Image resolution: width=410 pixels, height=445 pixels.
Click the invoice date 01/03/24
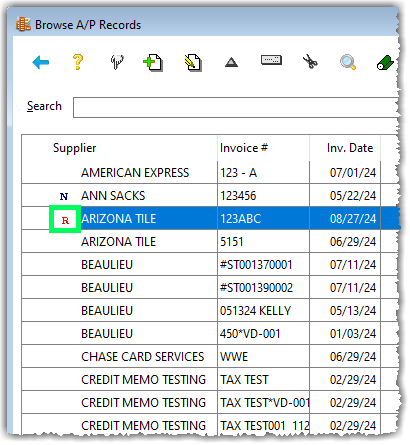point(353,334)
